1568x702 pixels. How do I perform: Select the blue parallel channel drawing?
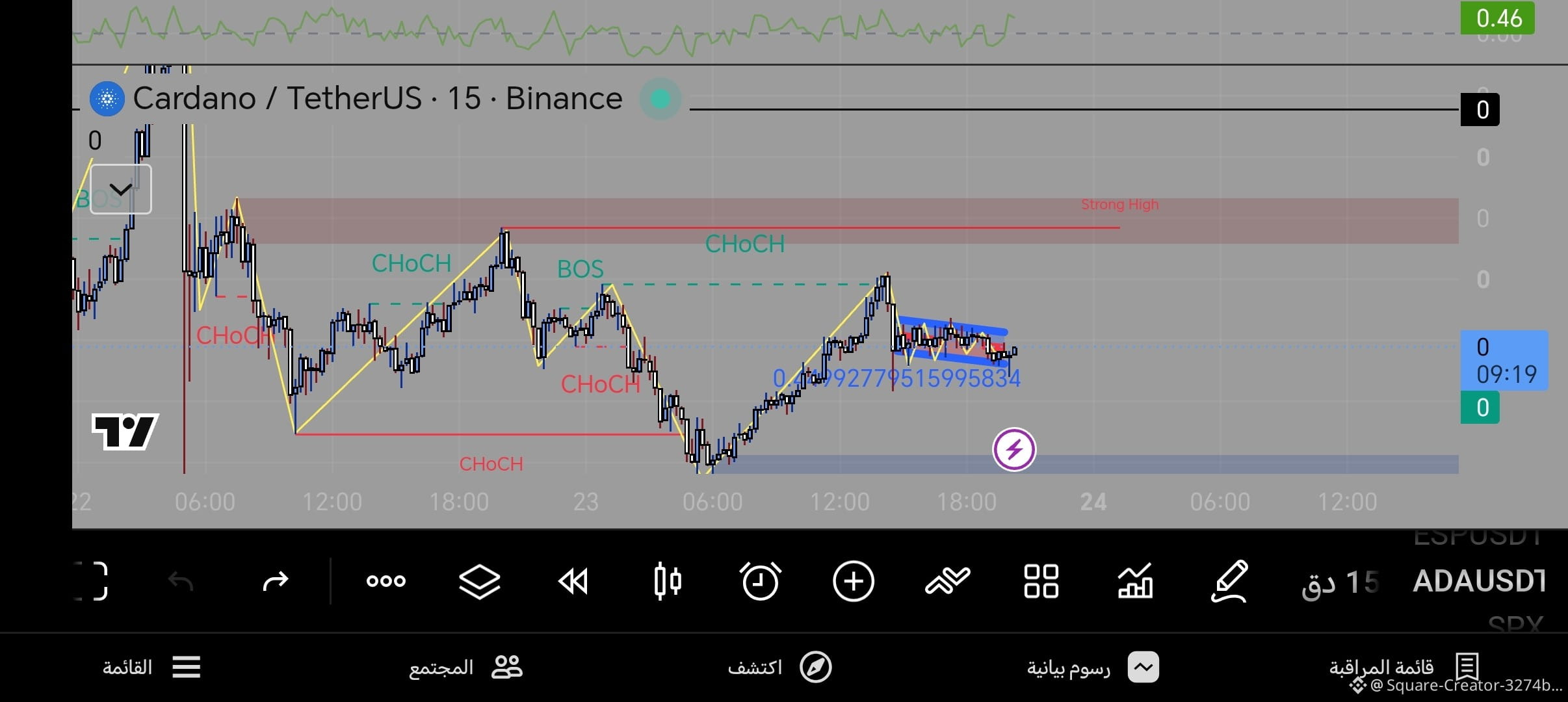click(x=952, y=342)
